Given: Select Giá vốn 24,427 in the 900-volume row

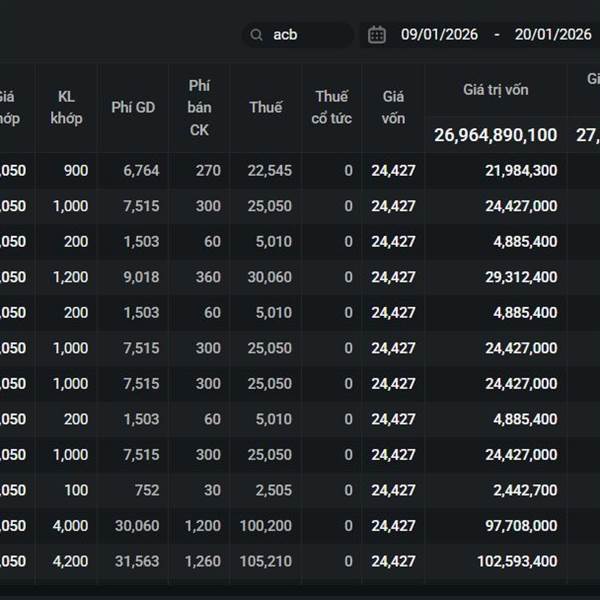Looking at the screenshot, I should coord(393,171).
